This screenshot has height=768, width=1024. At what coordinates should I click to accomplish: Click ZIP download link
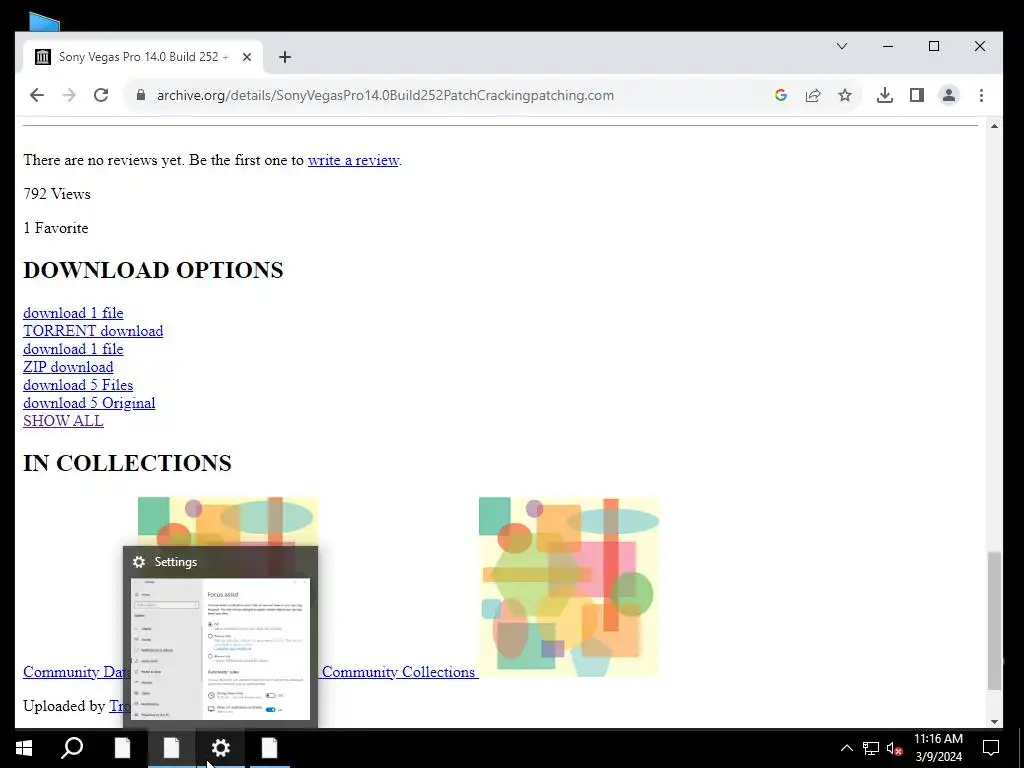[68, 367]
